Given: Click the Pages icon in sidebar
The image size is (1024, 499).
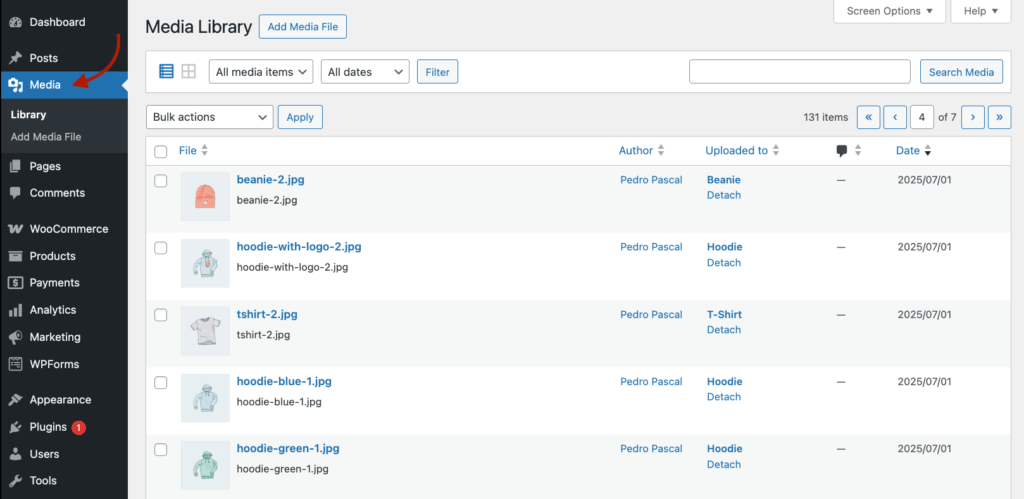Looking at the screenshot, I should coord(16,167).
